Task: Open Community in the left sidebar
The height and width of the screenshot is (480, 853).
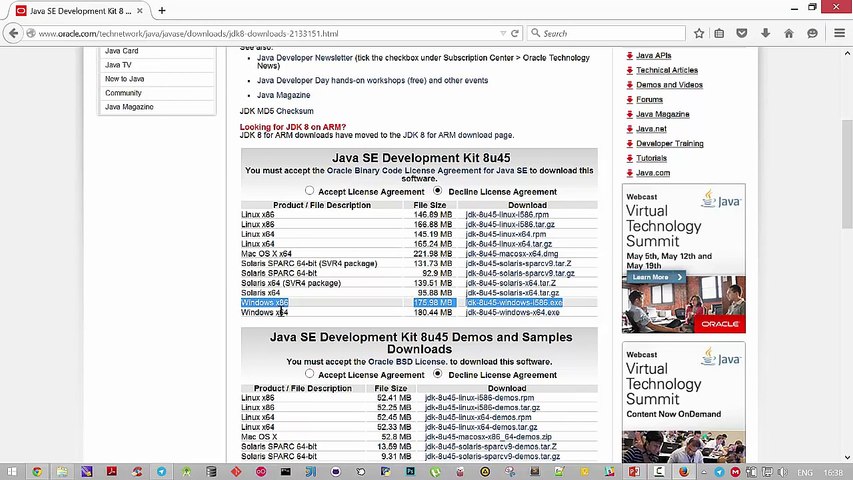Action: coord(123,93)
